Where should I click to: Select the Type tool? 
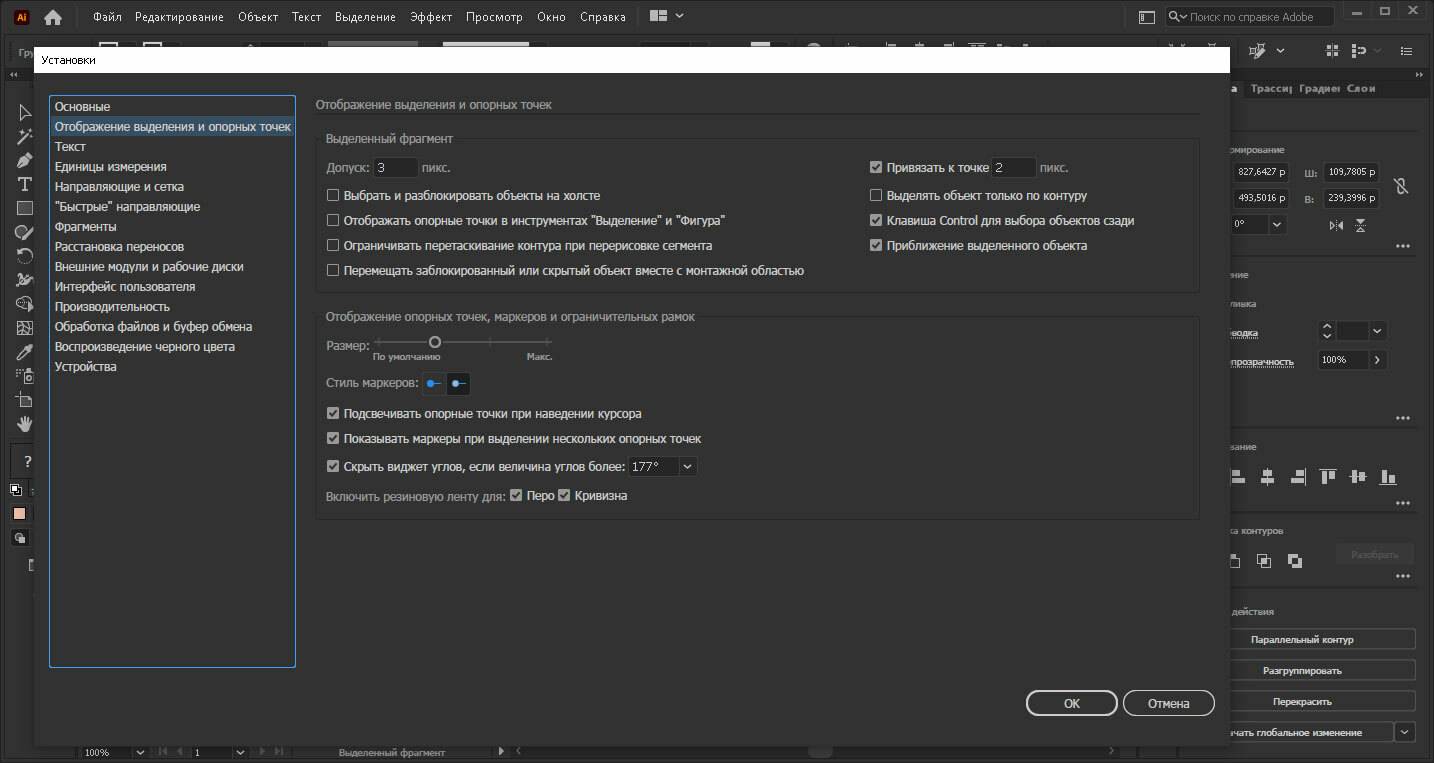point(25,185)
